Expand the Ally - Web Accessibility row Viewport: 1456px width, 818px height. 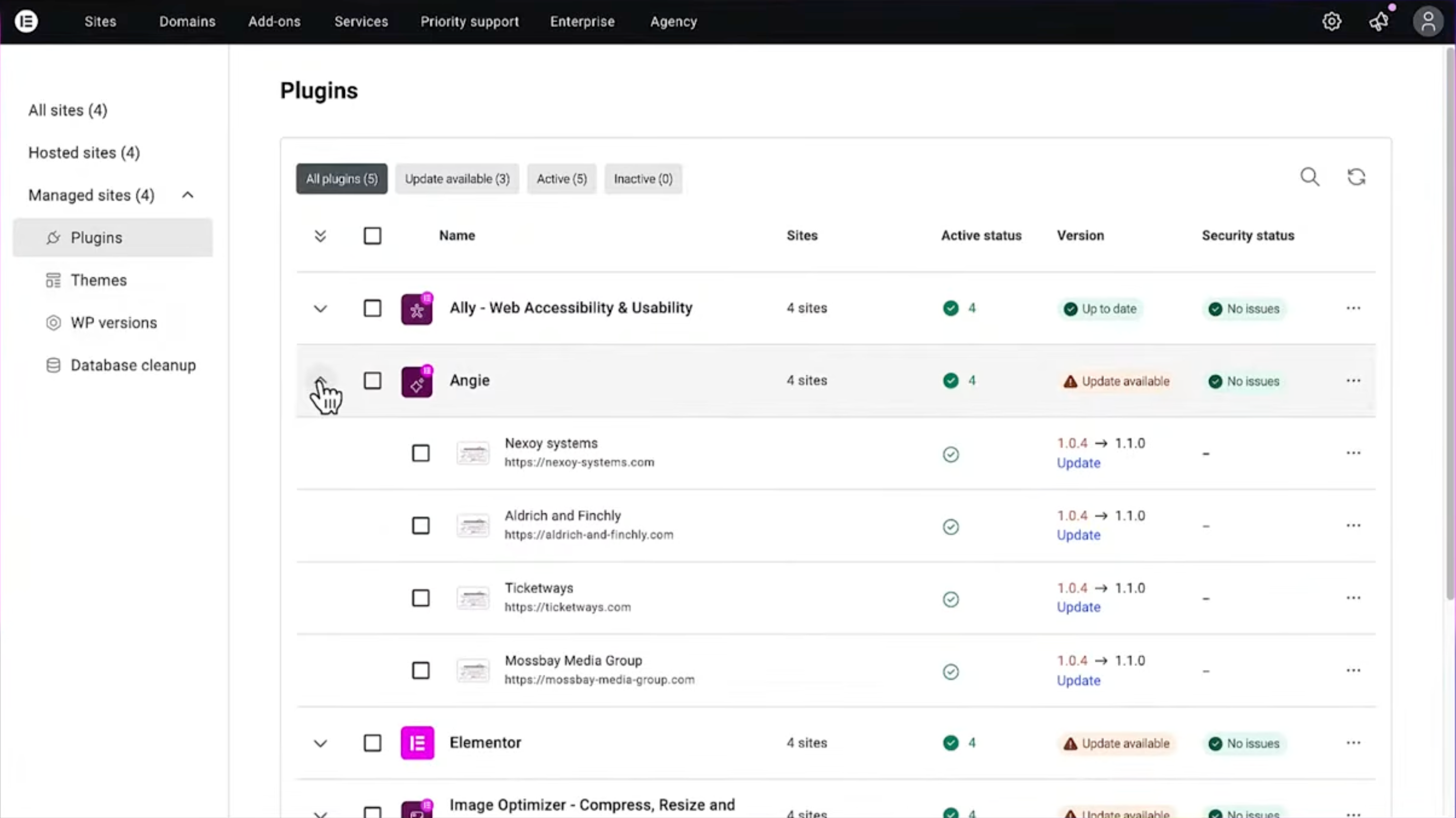coord(320,309)
